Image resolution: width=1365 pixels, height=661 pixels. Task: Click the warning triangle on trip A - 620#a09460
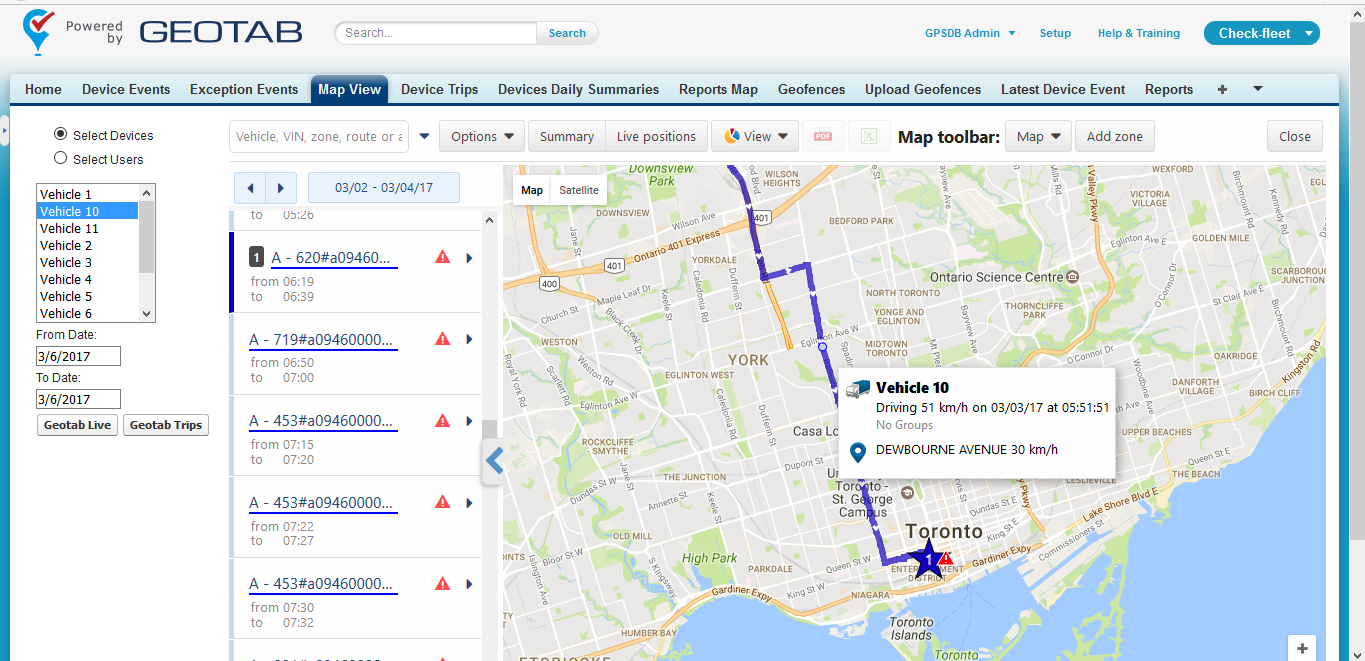(442, 257)
